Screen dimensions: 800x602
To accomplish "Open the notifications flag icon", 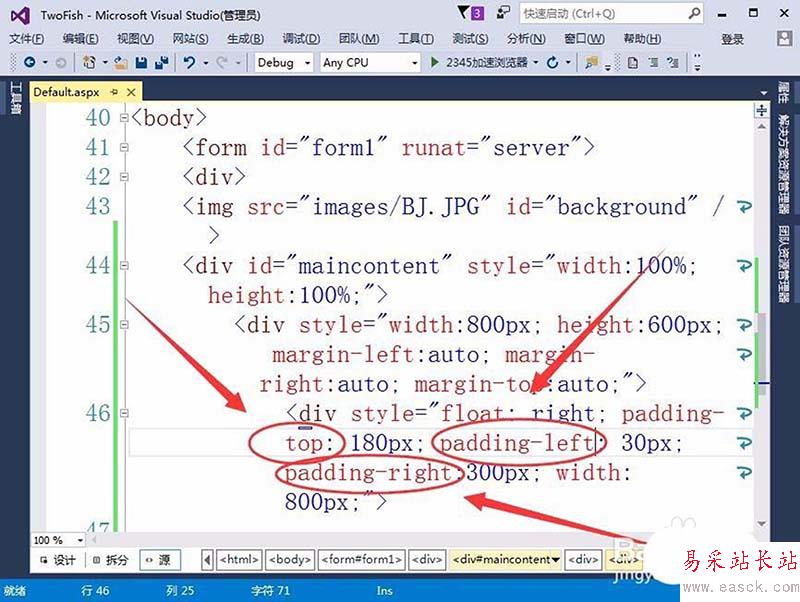I will coord(463,12).
